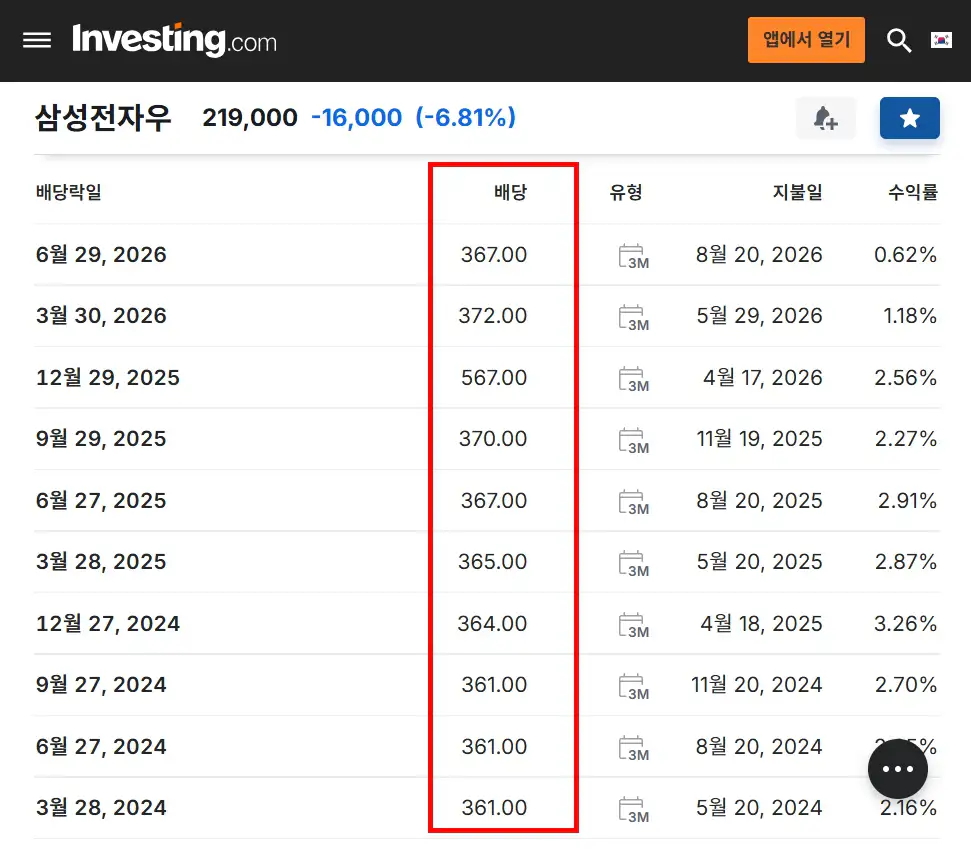Click the 3M type icon for 12월 27, 2024

click(x=634, y=625)
